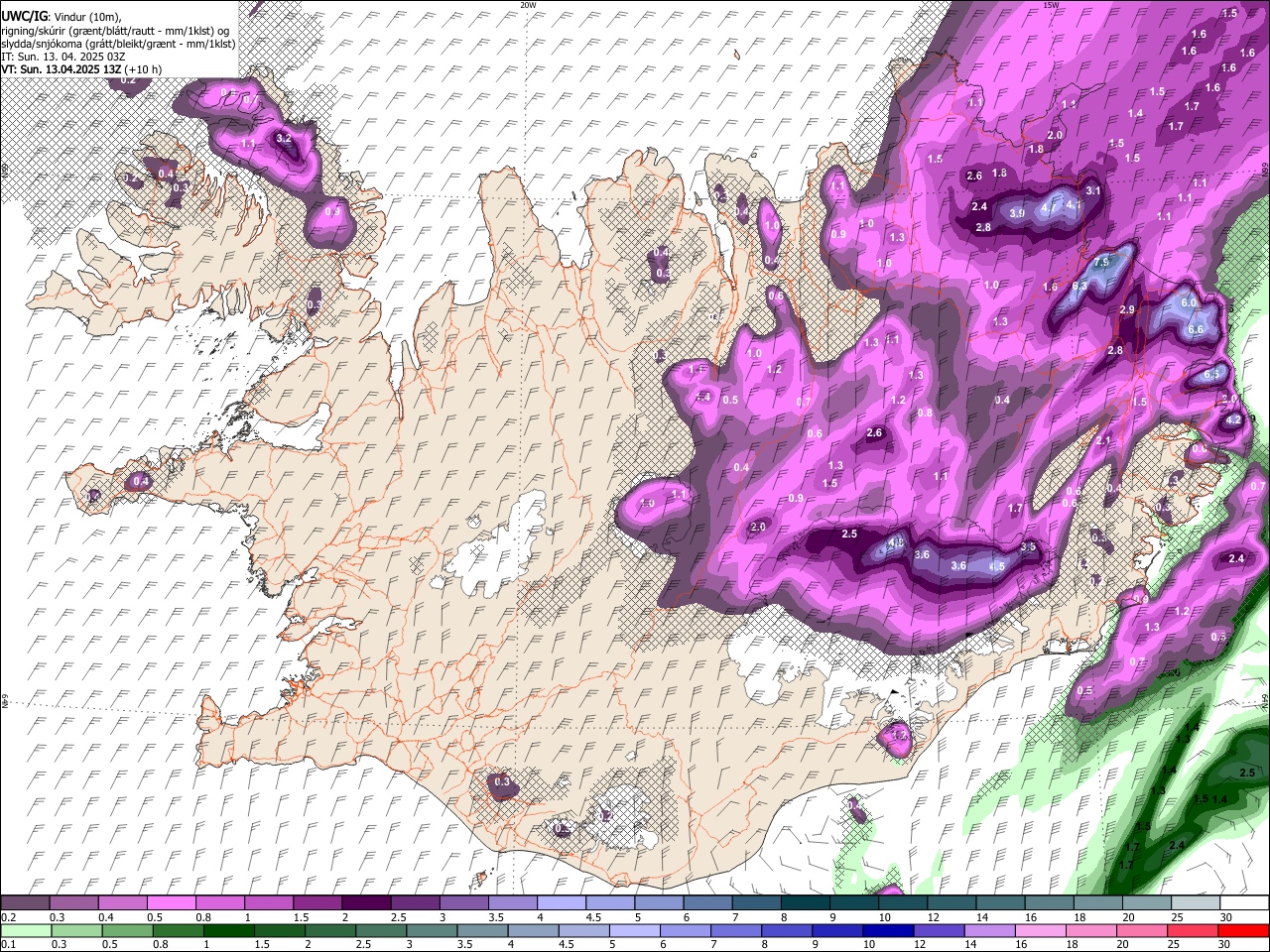Click the 4.2 precipitation value near the east coast
1270x952 pixels.
coord(1233,420)
